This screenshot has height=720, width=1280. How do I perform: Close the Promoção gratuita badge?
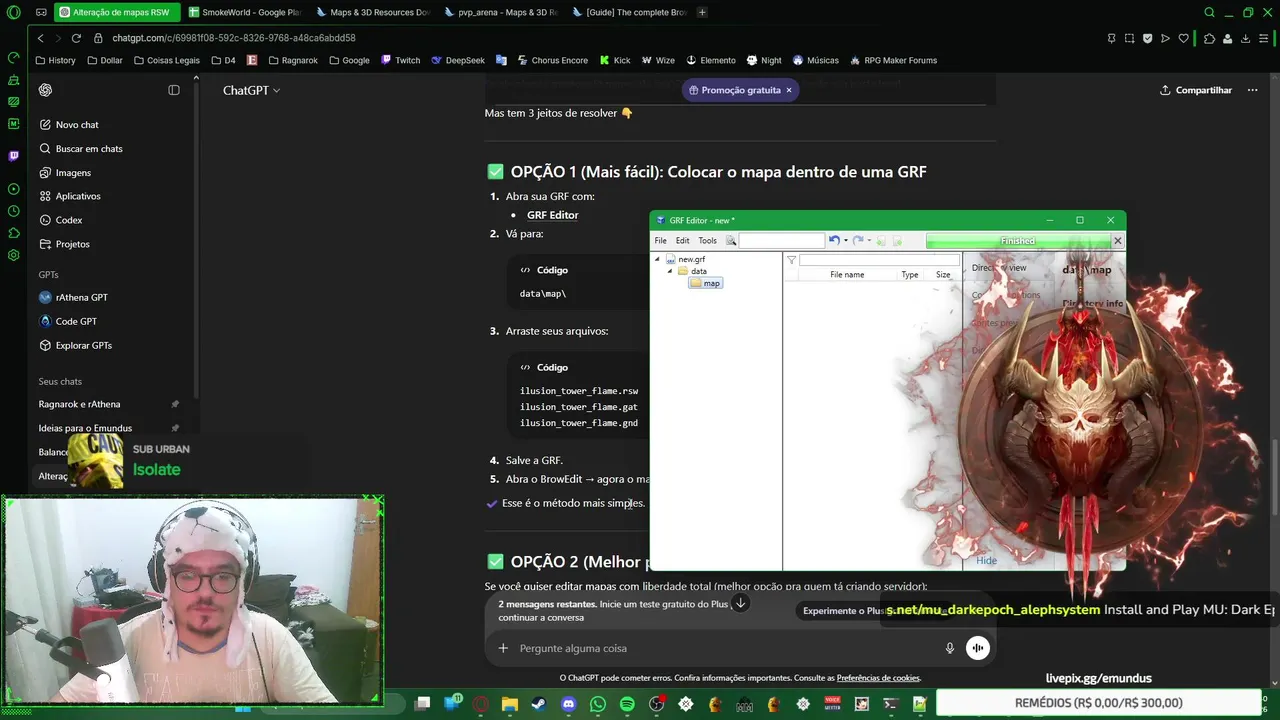(788, 90)
